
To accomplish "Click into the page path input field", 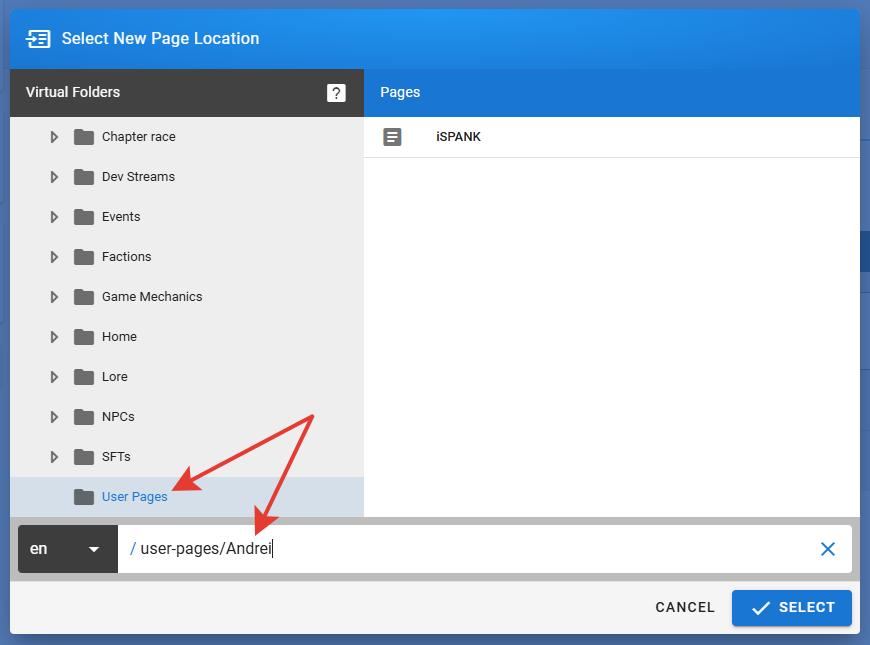I will tap(470, 549).
